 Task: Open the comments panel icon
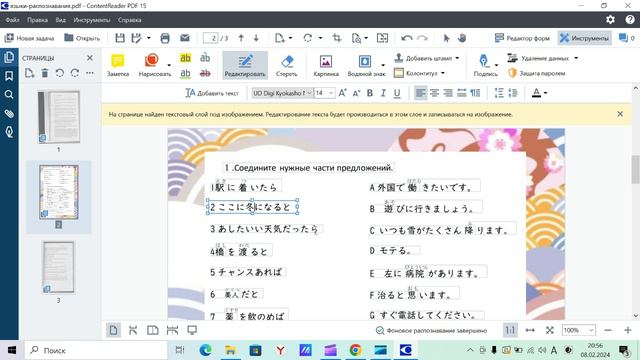(627, 38)
